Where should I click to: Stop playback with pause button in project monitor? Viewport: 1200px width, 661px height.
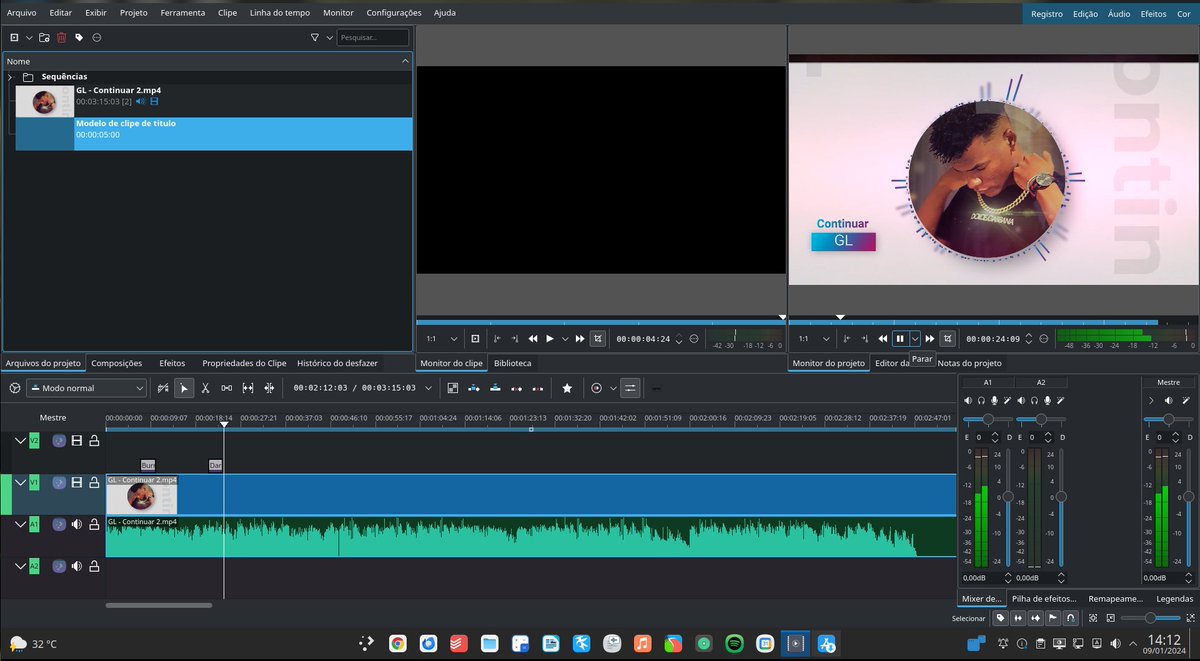coord(900,339)
